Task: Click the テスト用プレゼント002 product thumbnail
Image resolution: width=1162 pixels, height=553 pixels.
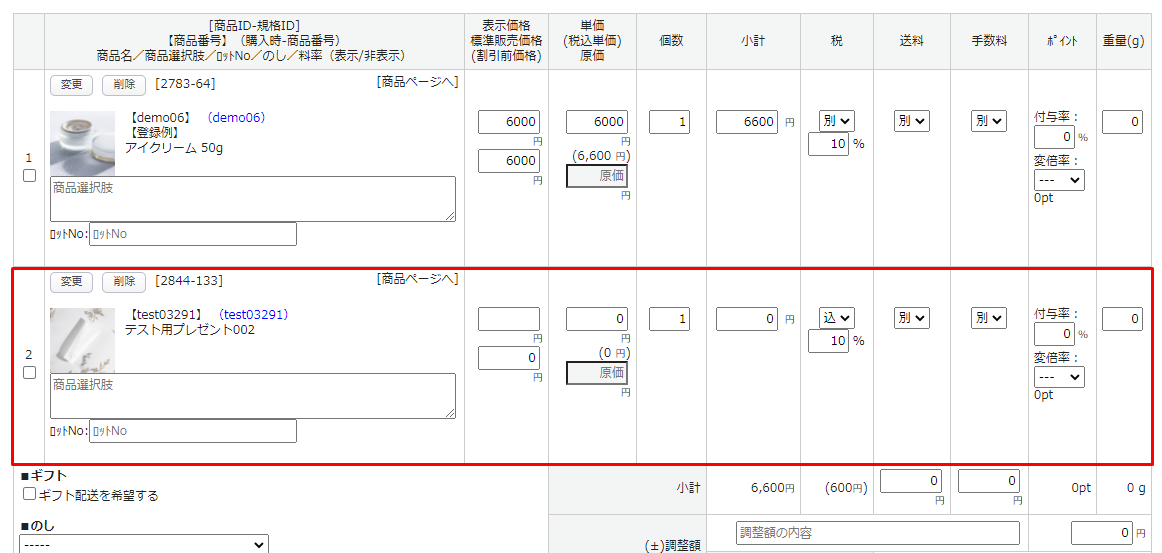Action: (x=82, y=340)
